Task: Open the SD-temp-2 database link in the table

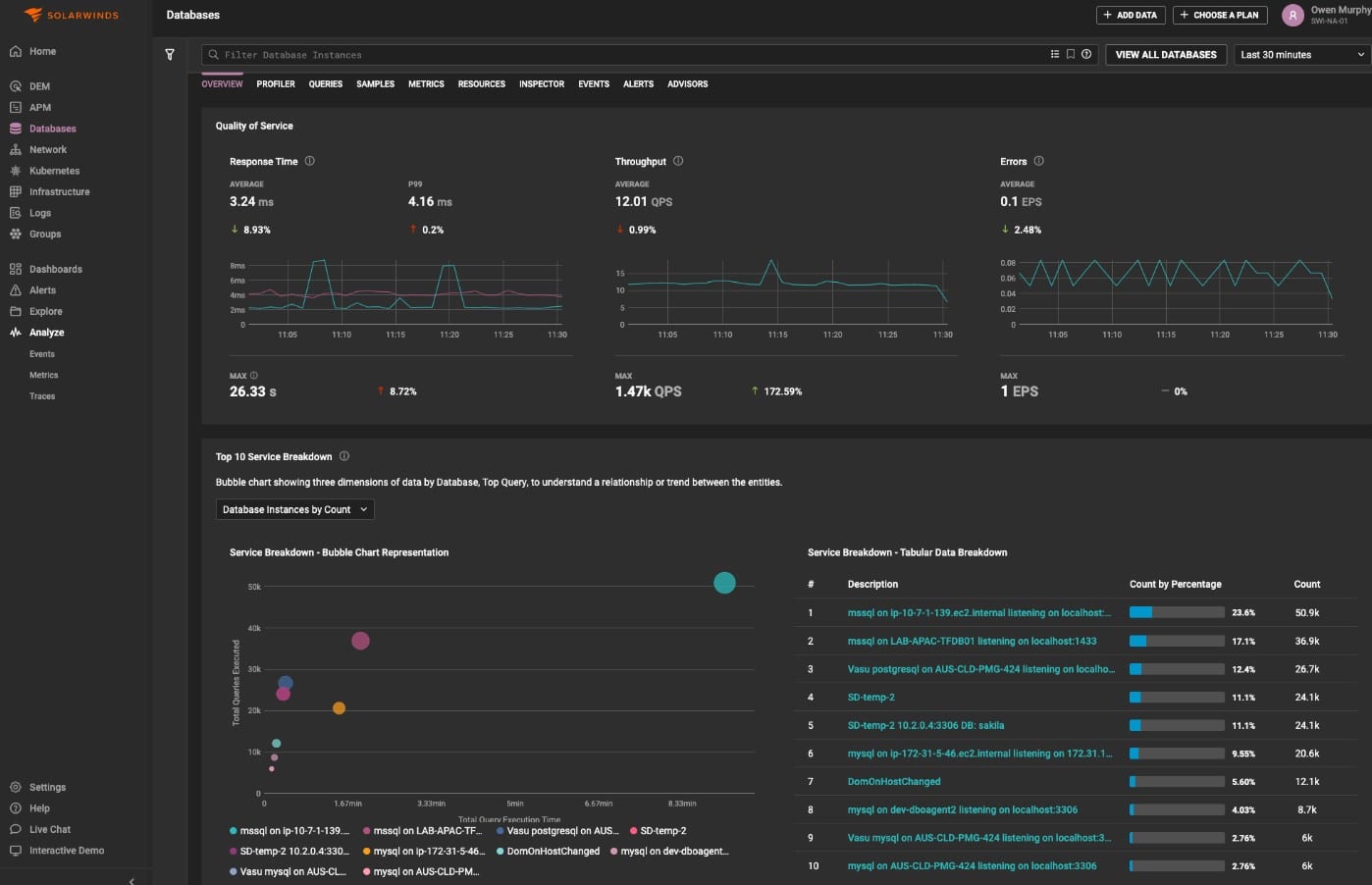Action: (x=871, y=697)
